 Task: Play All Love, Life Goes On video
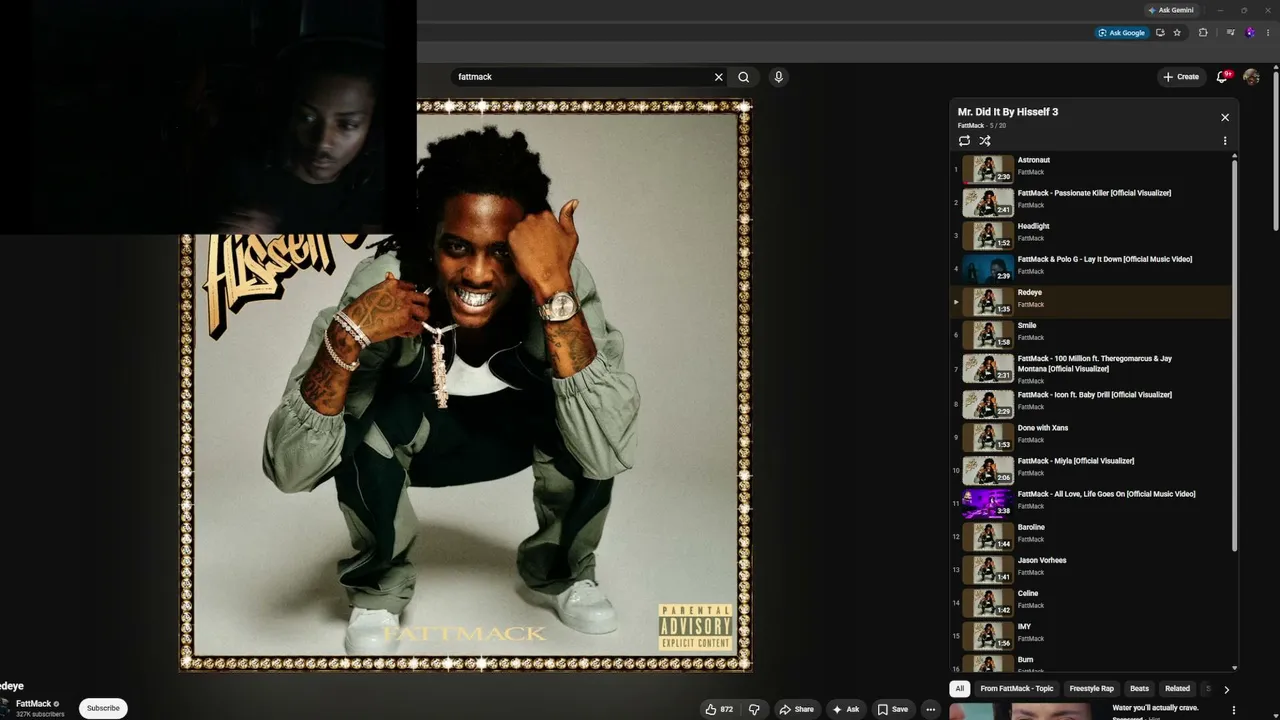(x=1091, y=503)
